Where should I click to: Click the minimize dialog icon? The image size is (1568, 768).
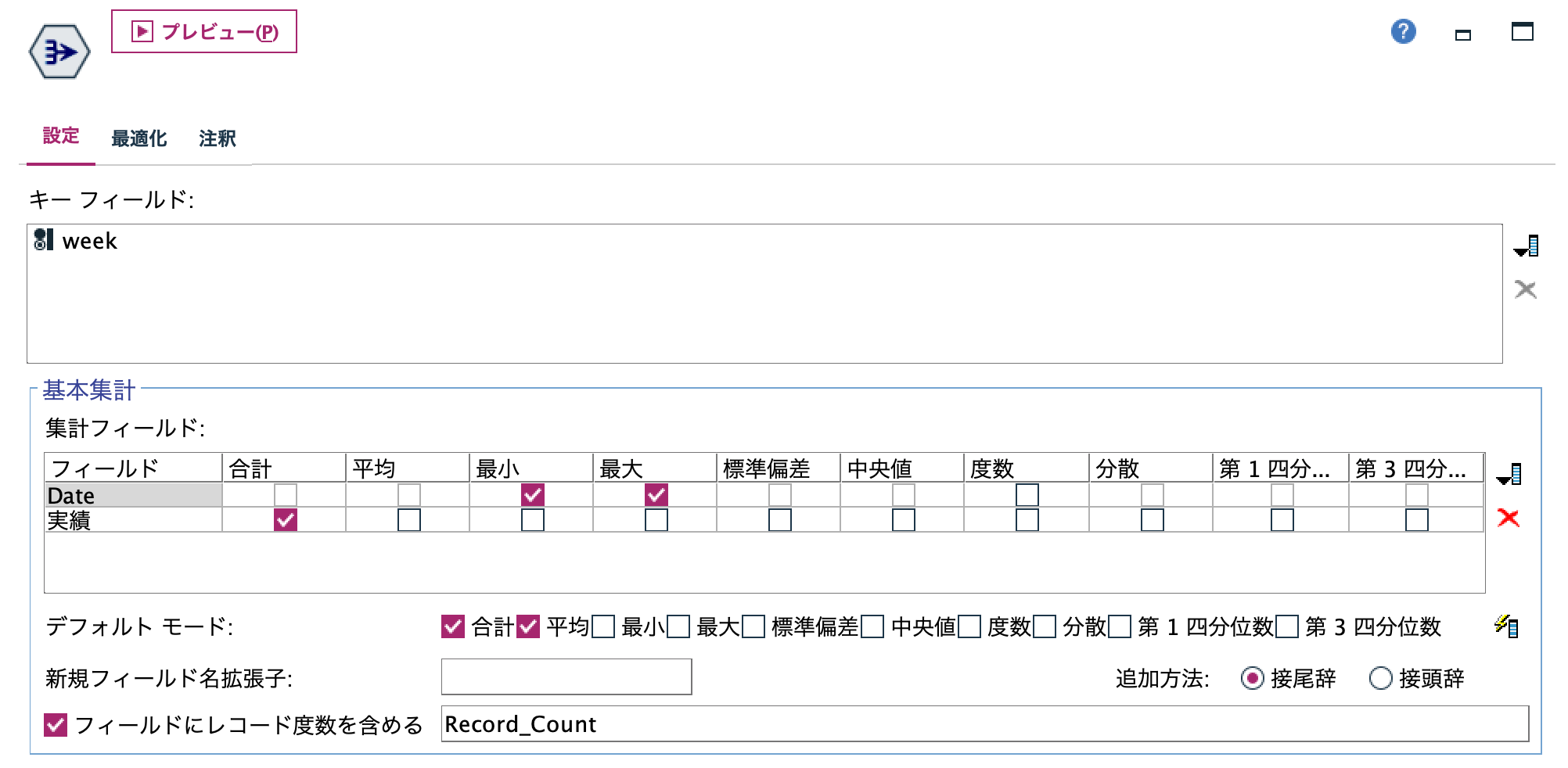1462,34
